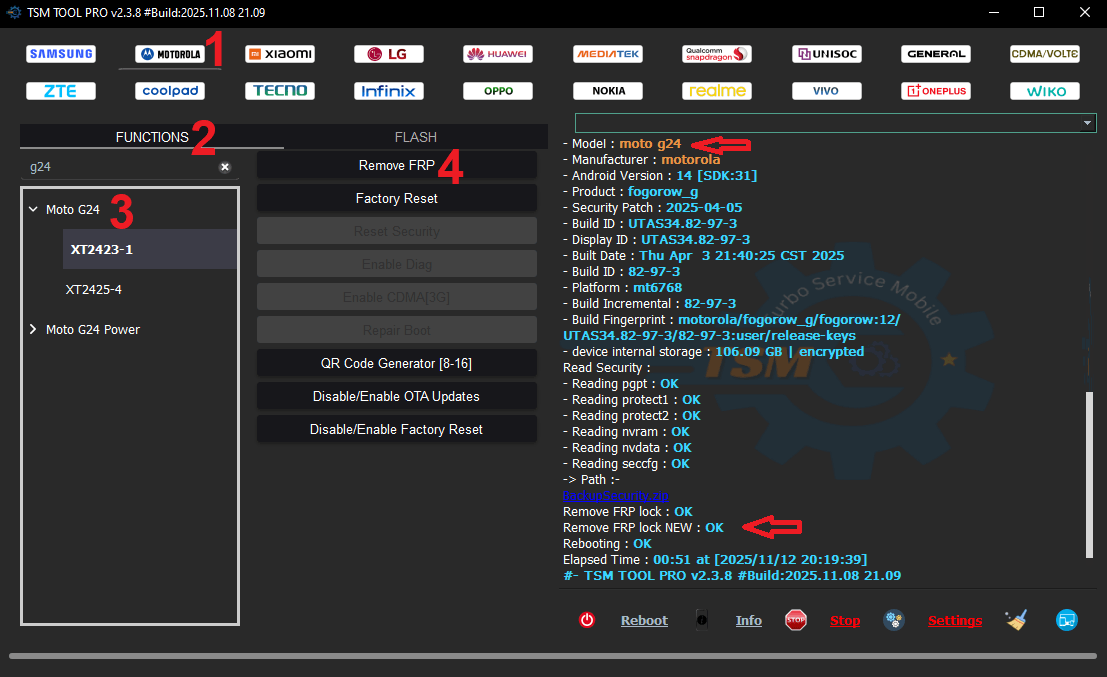
Task: Click the red power reboot icon
Action: click(587, 620)
